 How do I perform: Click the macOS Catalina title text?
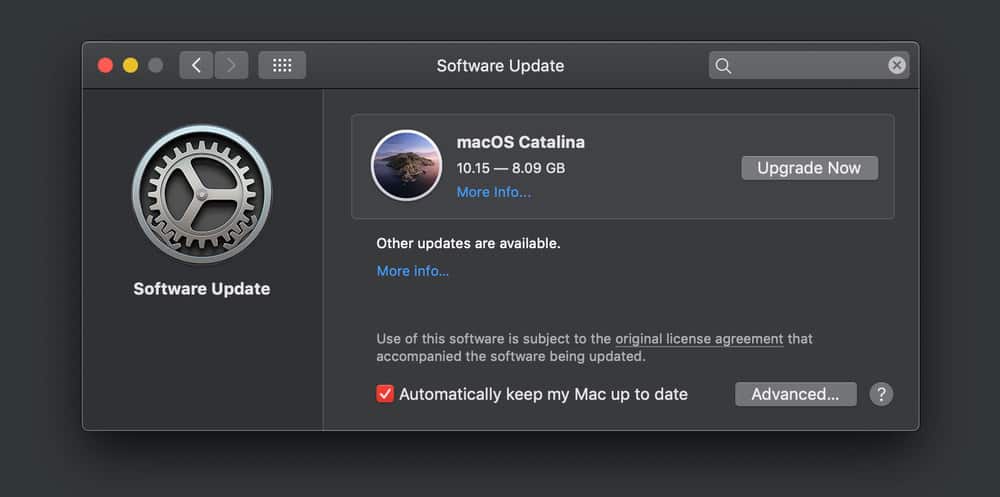coord(520,142)
